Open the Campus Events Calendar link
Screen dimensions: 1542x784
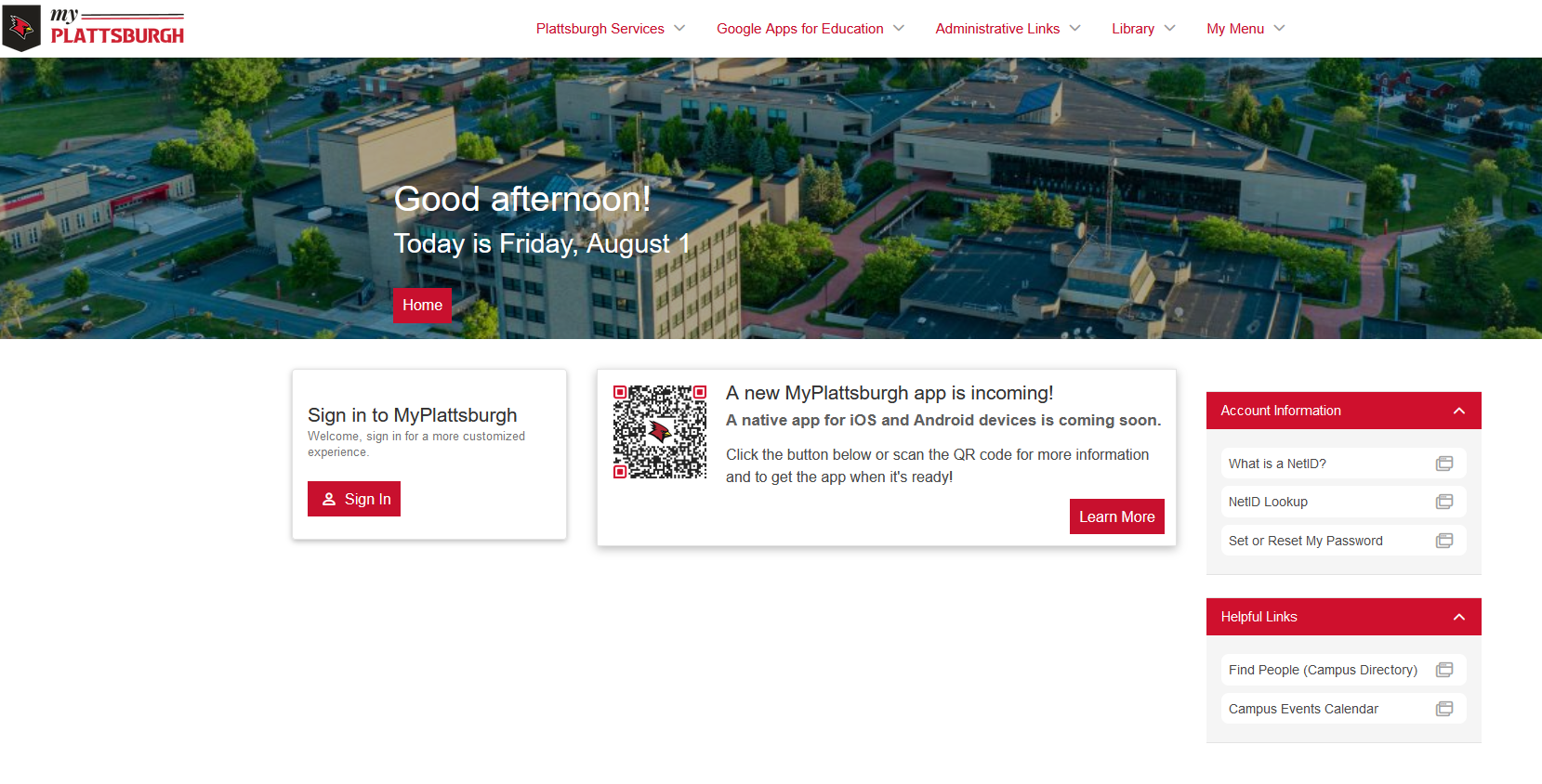coord(1344,709)
